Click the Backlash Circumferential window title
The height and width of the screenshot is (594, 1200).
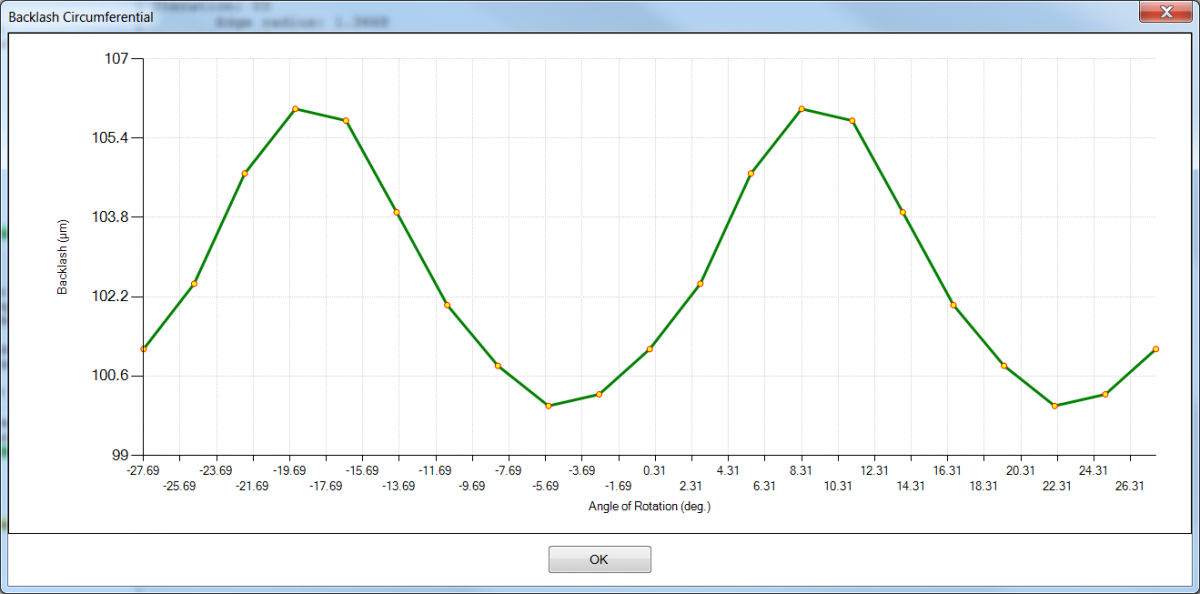click(x=81, y=17)
